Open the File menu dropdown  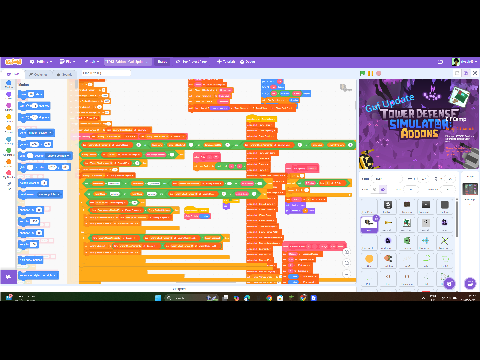pos(67,62)
